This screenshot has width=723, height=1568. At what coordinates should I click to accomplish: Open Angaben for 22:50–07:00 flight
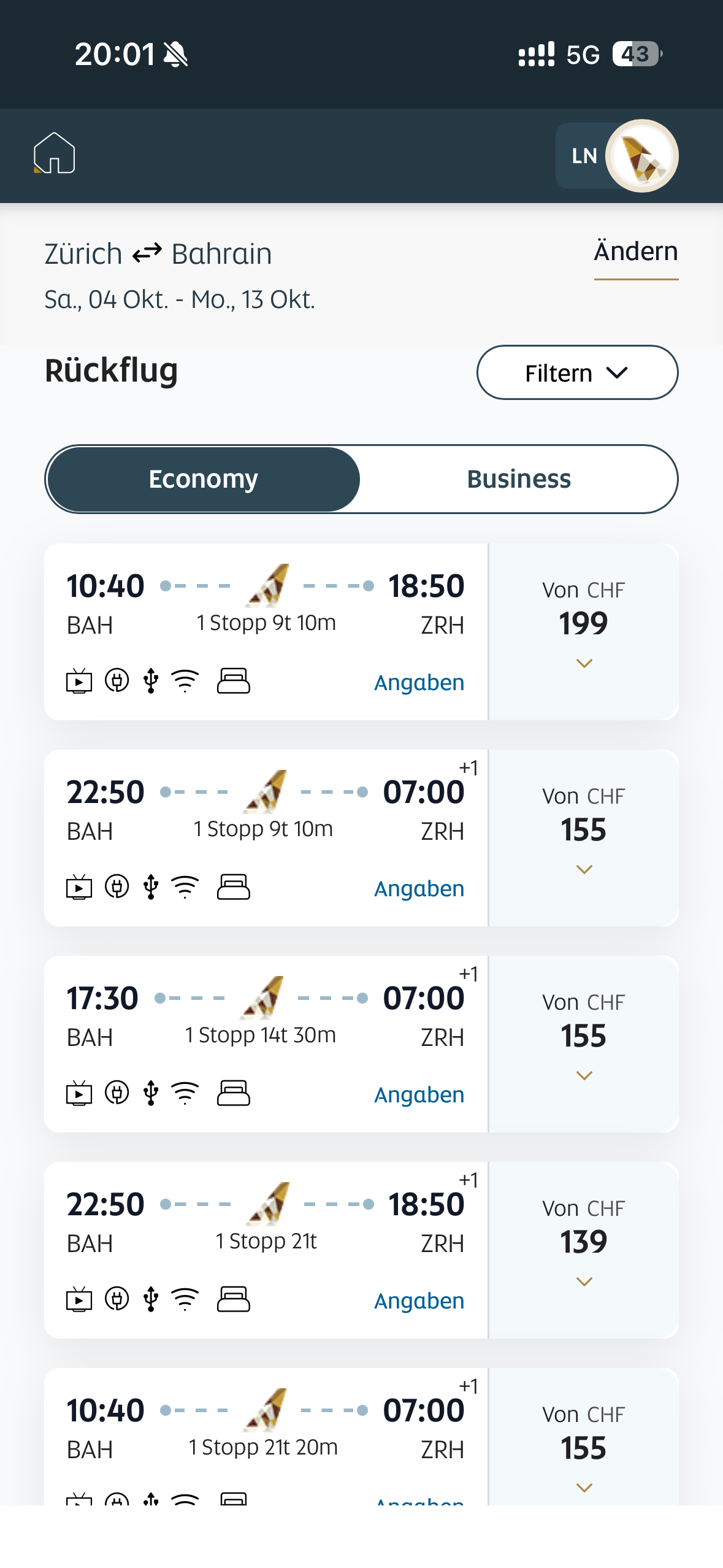pyautogui.click(x=419, y=889)
